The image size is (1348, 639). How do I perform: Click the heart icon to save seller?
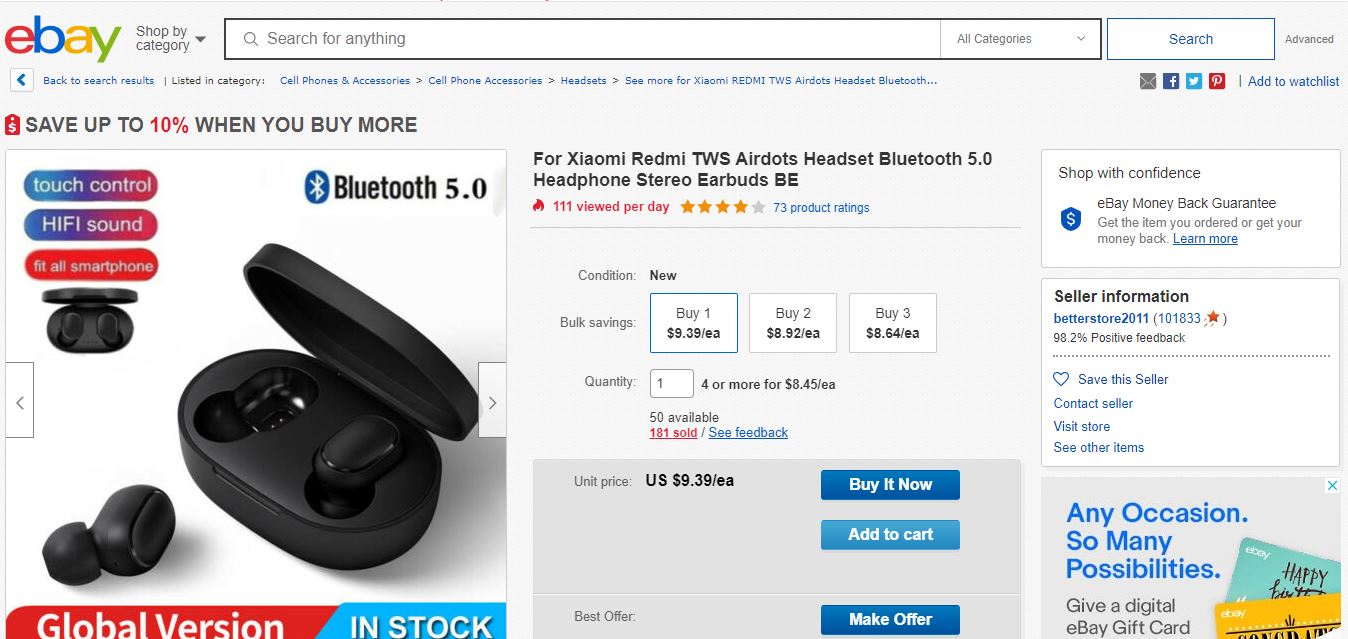click(1061, 379)
